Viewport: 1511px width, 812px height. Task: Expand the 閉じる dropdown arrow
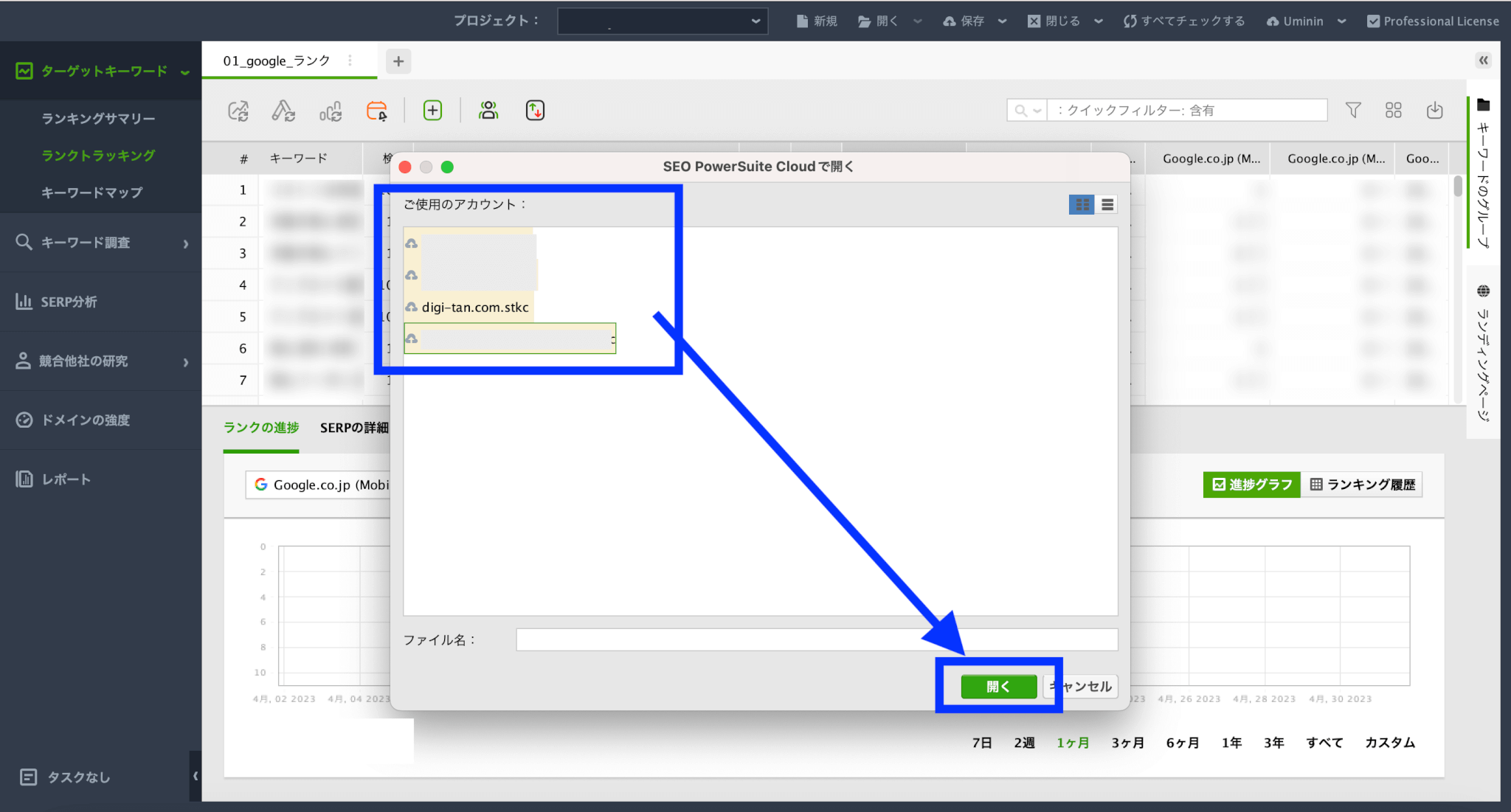pyautogui.click(x=1098, y=21)
